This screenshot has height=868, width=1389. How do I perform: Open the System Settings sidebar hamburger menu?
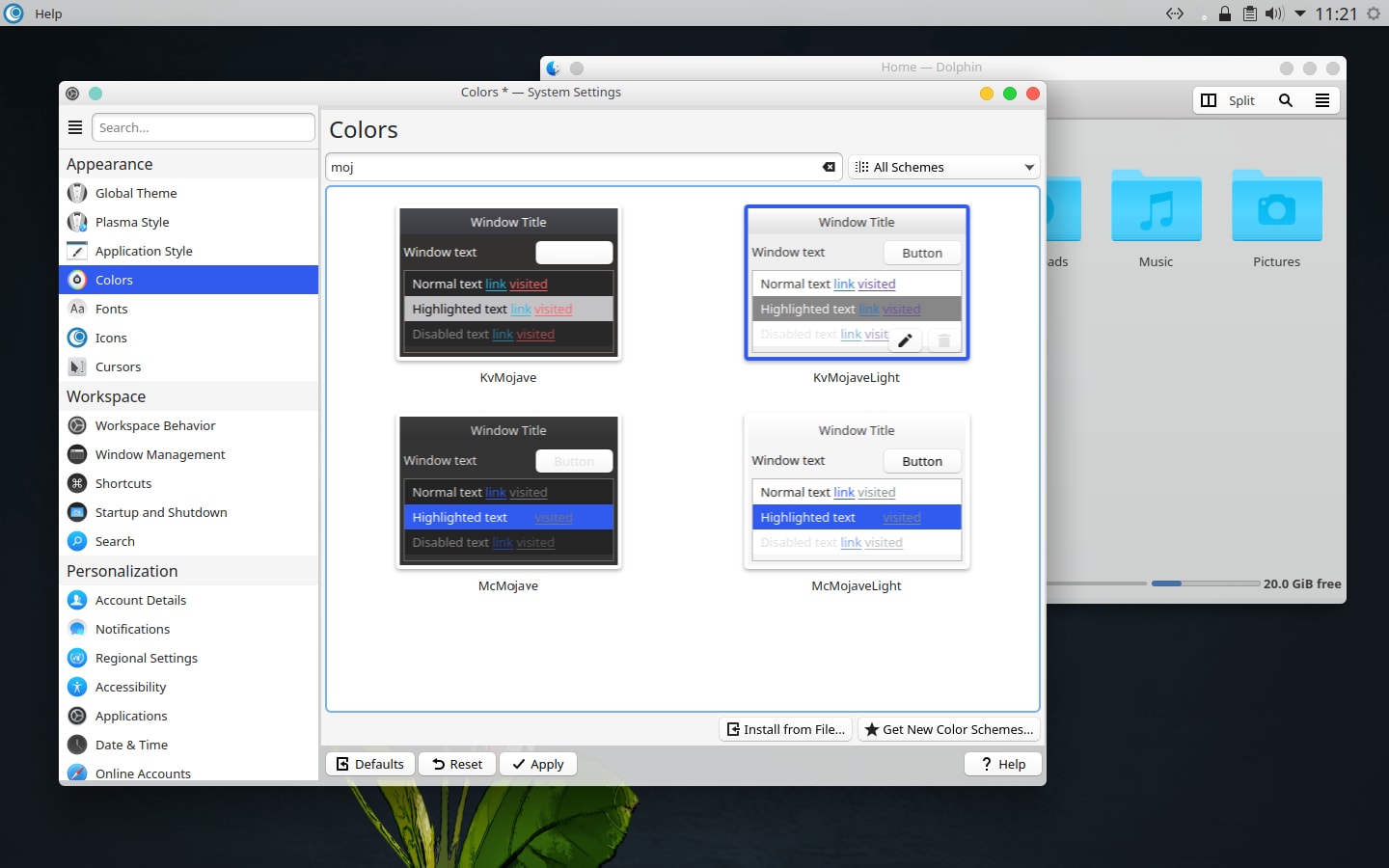pyautogui.click(x=75, y=127)
